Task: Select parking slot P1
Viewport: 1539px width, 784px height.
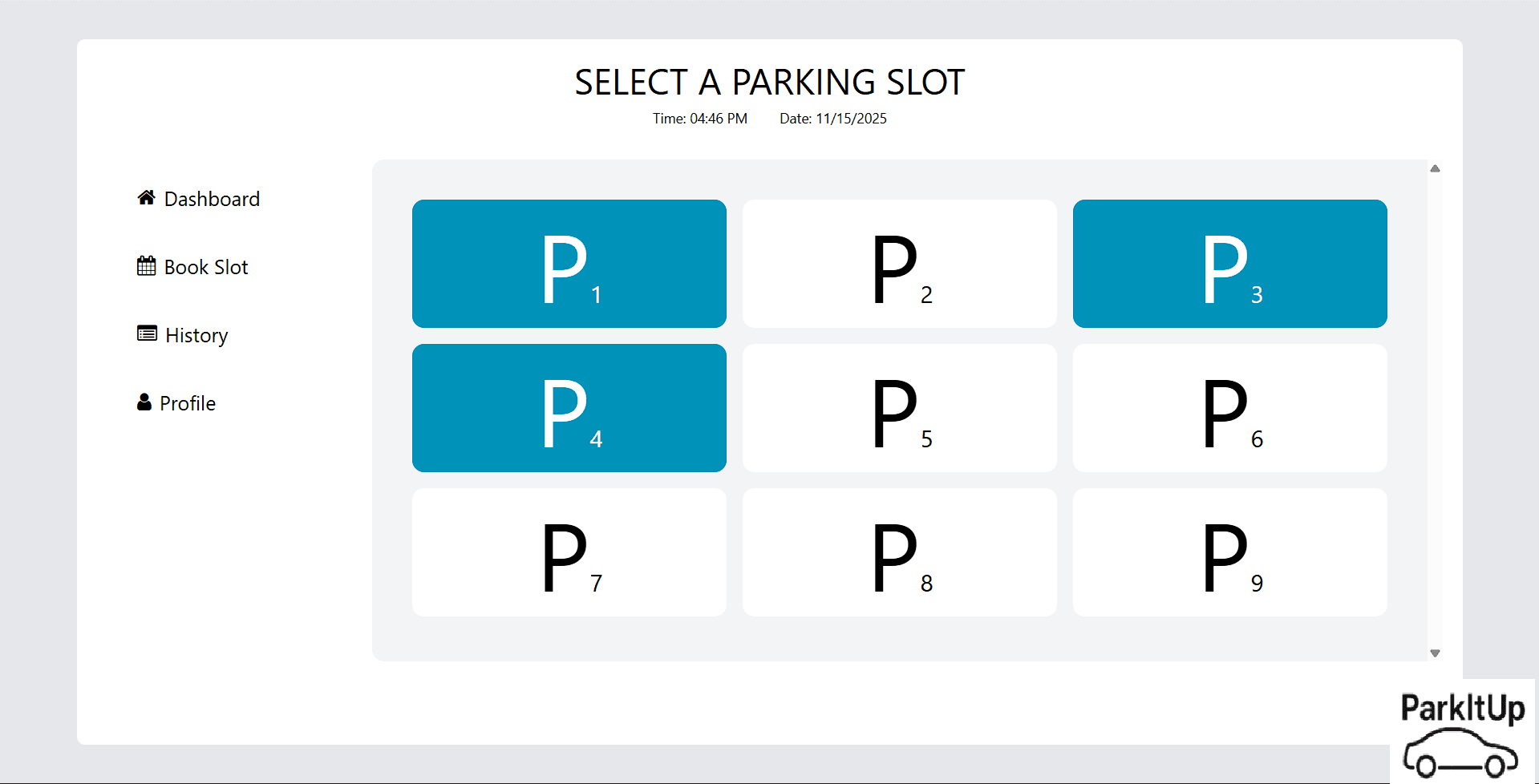Action: (x=569, y=263)
